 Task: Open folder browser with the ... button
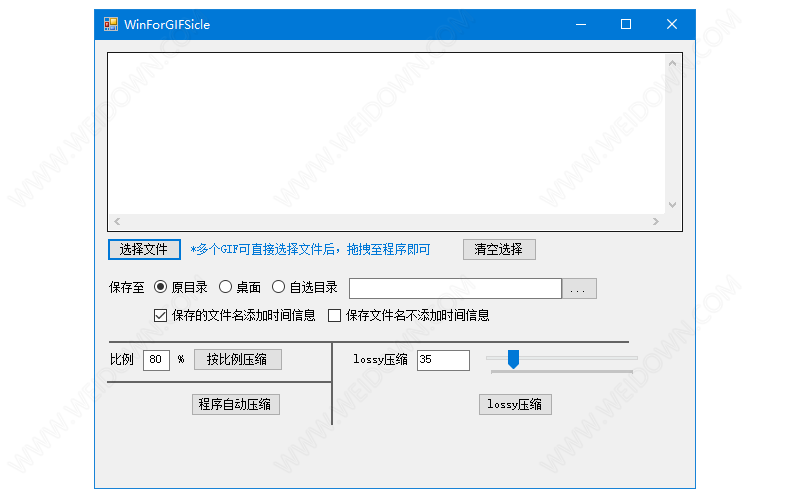coord(579,288)
